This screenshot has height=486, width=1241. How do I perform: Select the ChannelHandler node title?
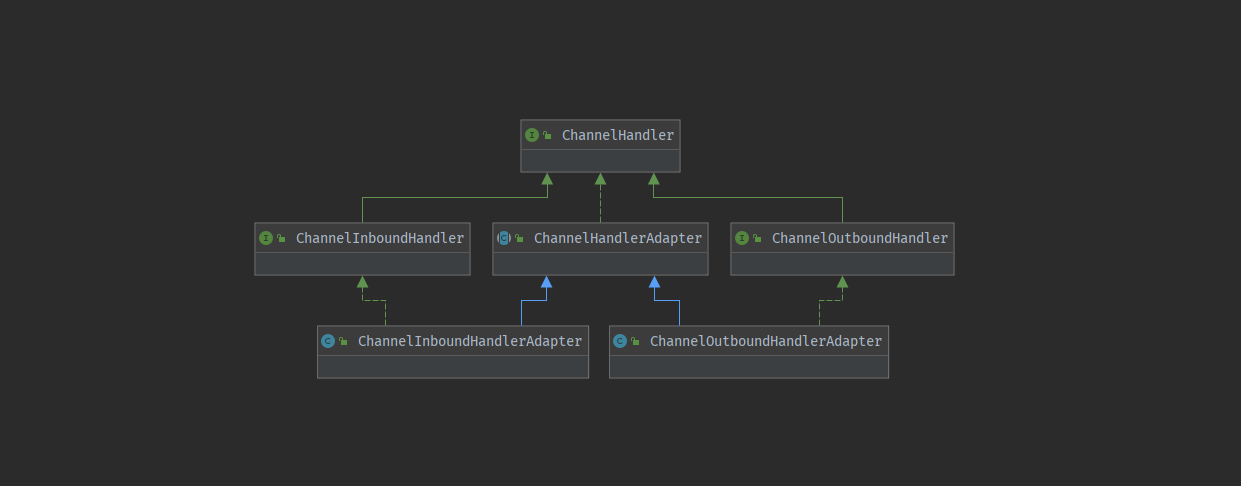pyautogui.click(x=617, y=135)
